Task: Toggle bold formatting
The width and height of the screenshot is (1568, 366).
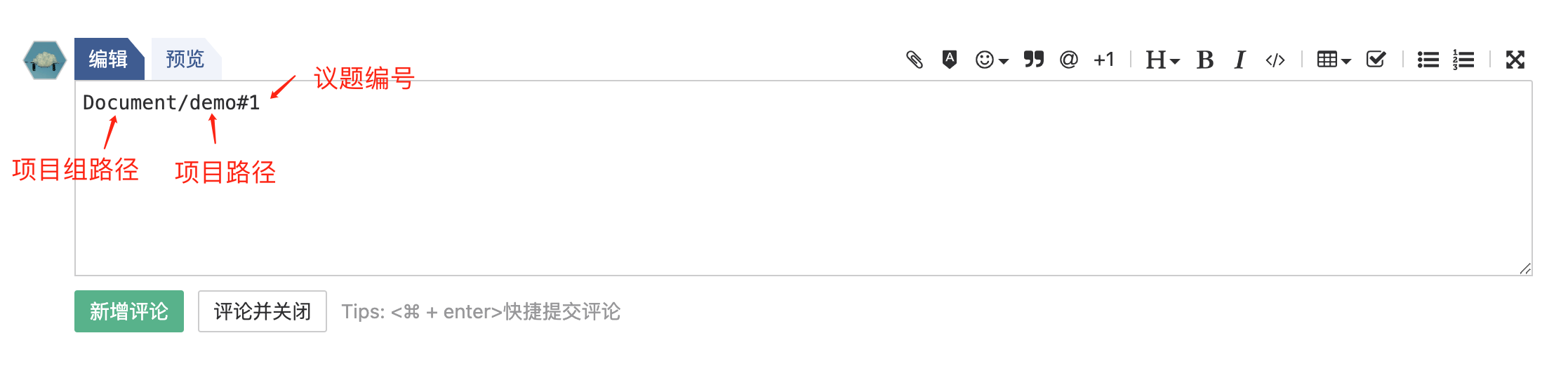Action: pos(1205,60)
